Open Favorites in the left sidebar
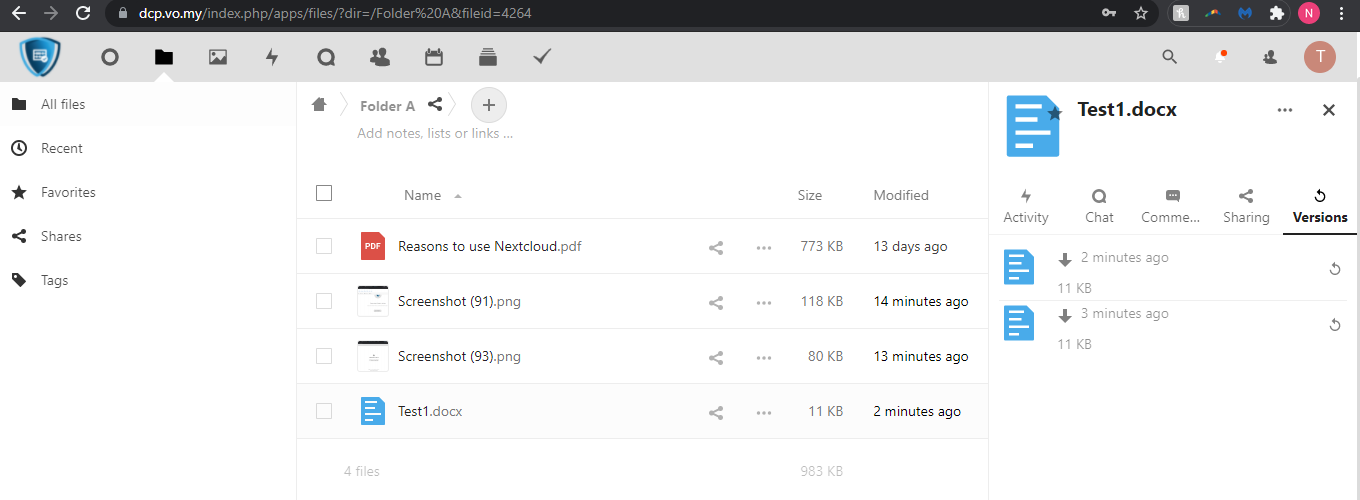Image resolution: width=1360 pixels, height=500 pixels. coord(68,192)
